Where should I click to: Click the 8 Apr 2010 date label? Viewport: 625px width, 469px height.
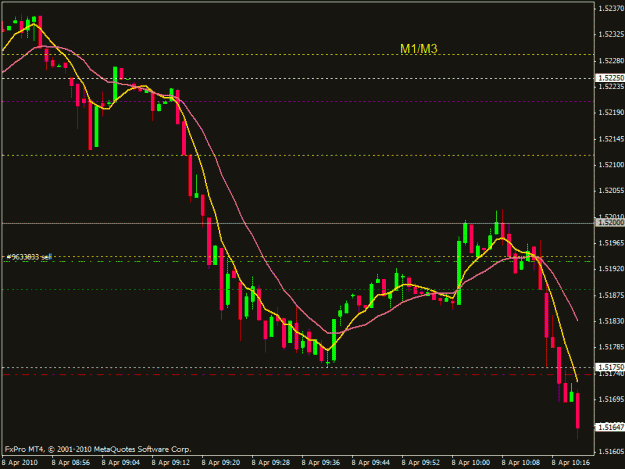[x=20, y=463]
